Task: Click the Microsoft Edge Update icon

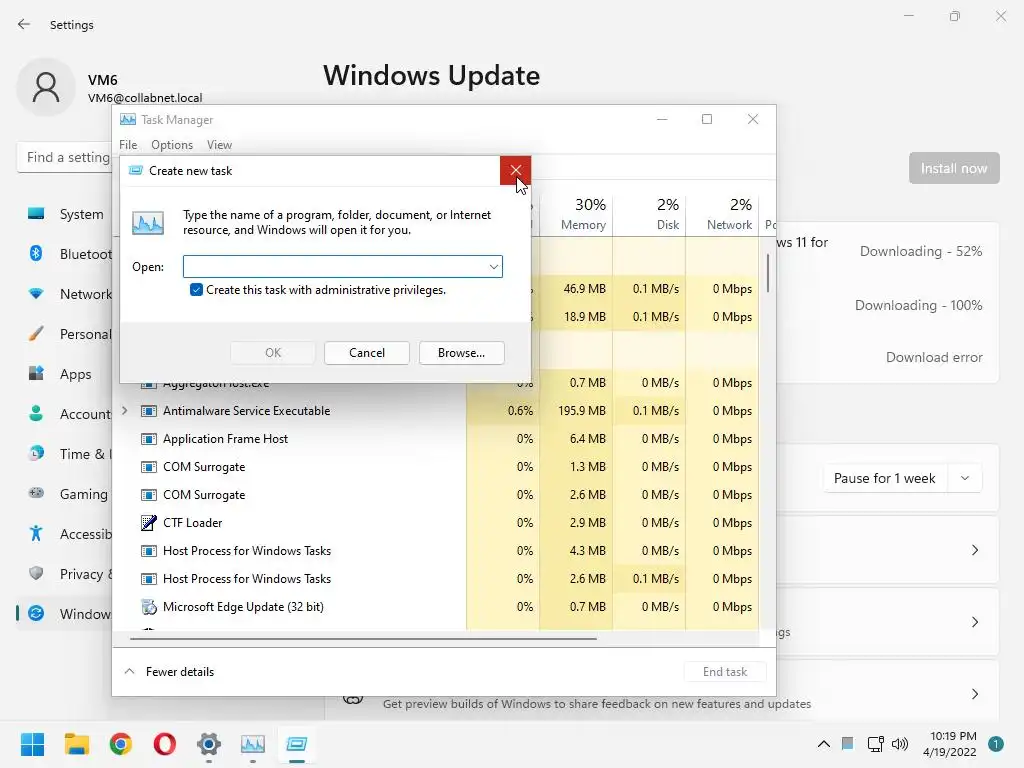Action: point(149,607)
